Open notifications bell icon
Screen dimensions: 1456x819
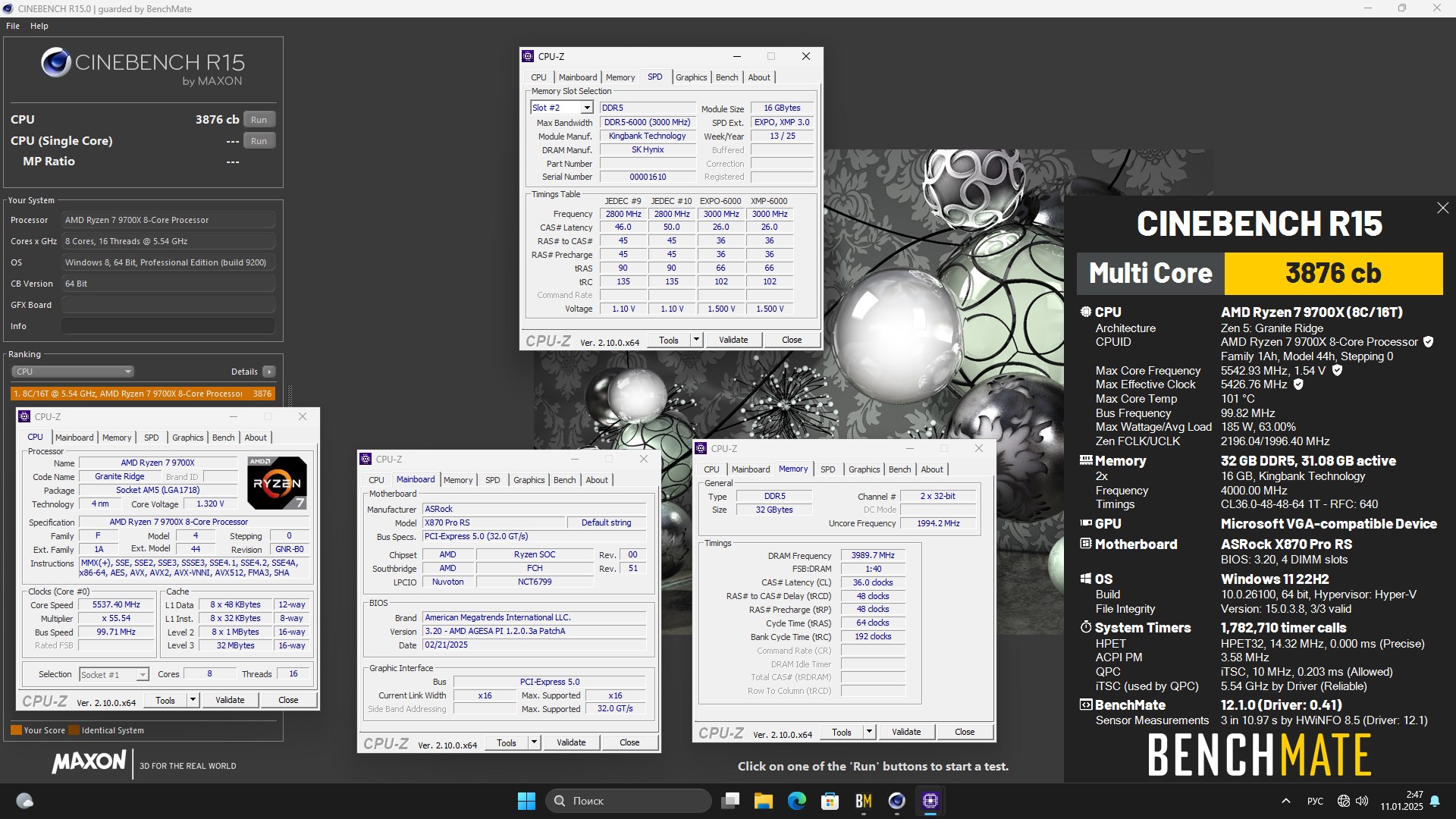[1435, 801]
